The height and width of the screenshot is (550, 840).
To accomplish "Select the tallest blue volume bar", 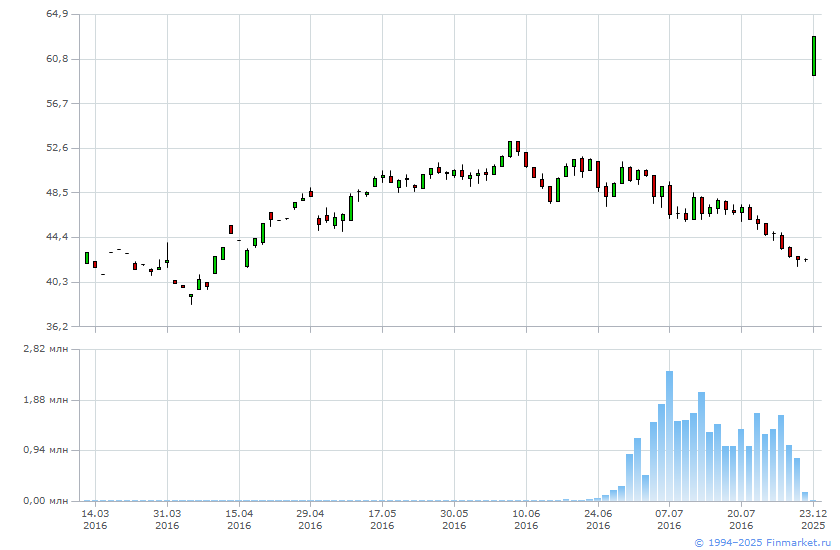I will click(x=669, y=435).
